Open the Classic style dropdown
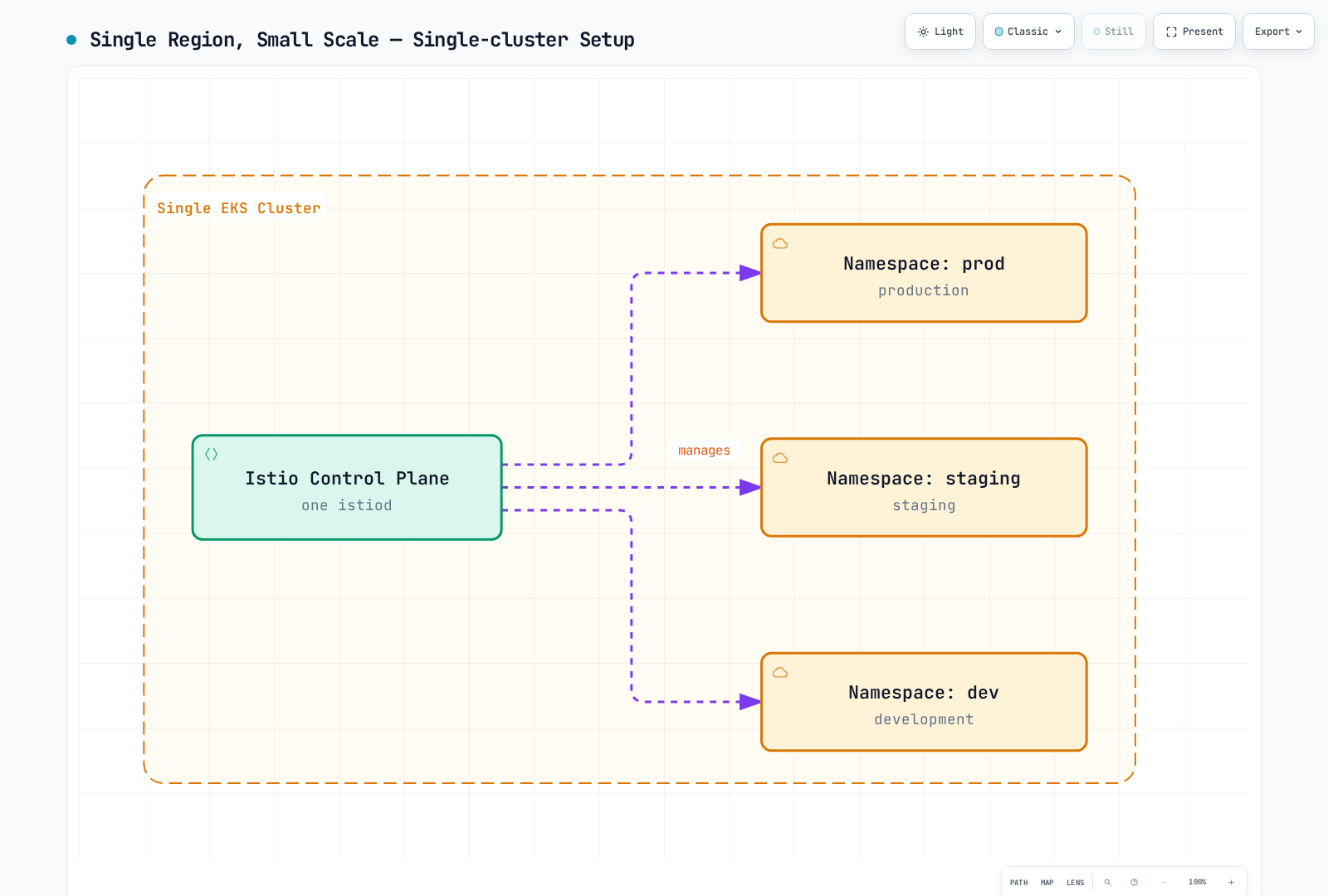 [1028, 32]
